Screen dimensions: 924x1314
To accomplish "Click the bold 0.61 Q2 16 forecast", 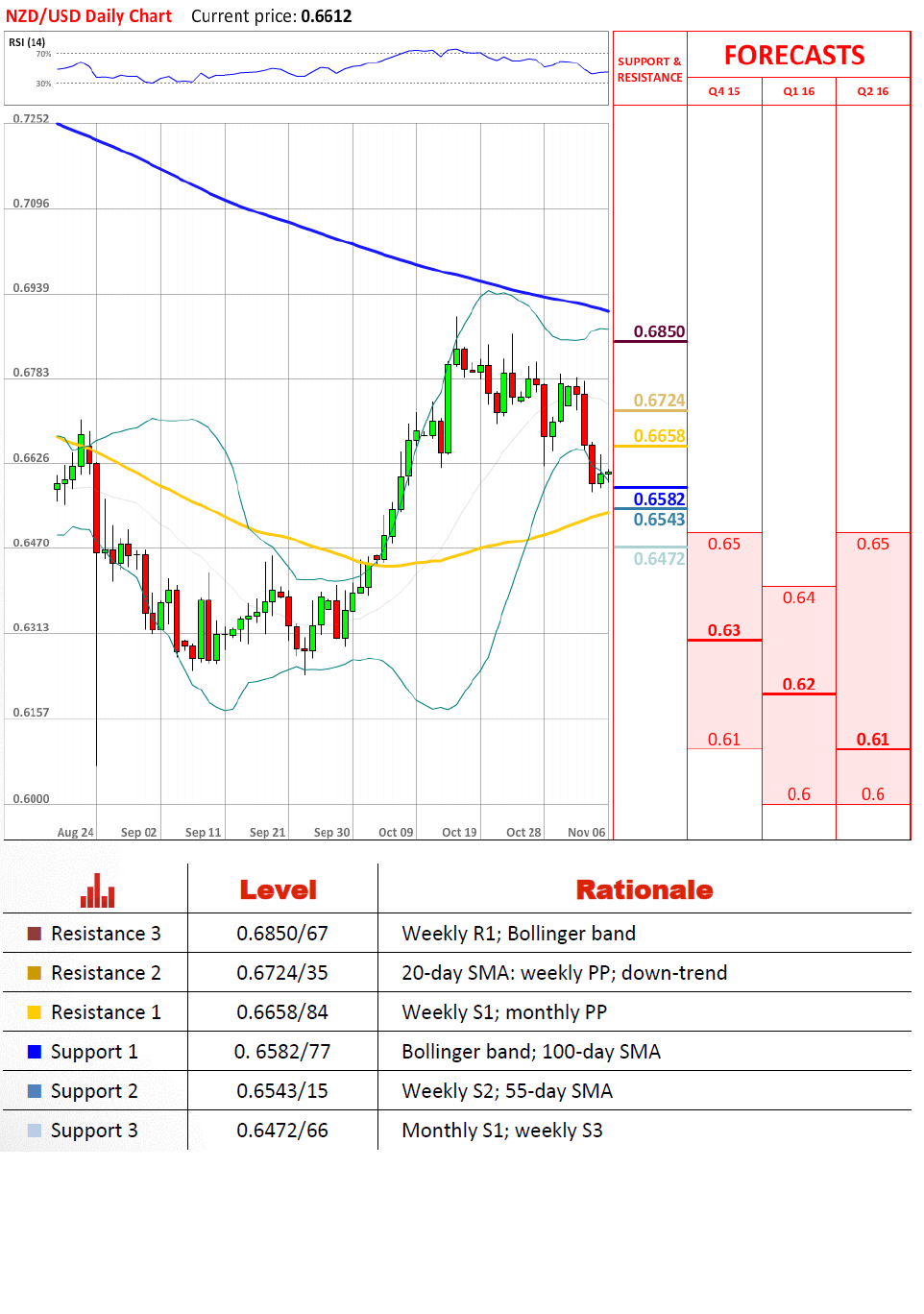I will 873,739.
